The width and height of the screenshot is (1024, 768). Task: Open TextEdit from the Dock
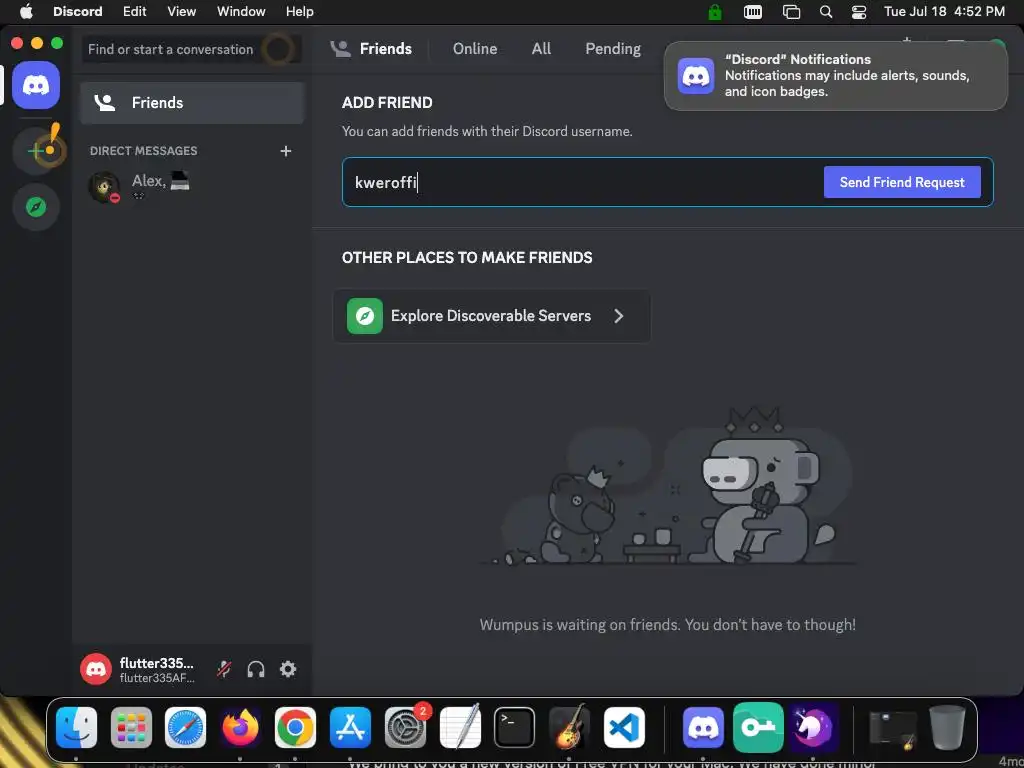pos(460,726)
